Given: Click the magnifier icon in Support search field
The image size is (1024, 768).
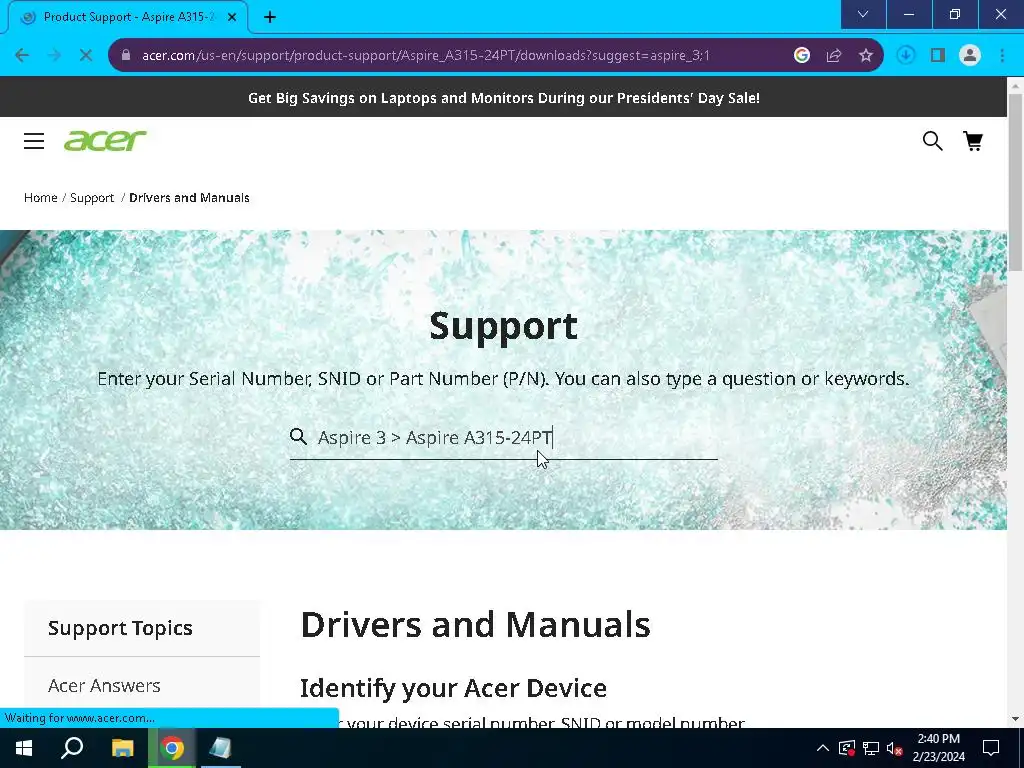Looking at the screenshot, I should pyautogui.click(x=298, y=437).
